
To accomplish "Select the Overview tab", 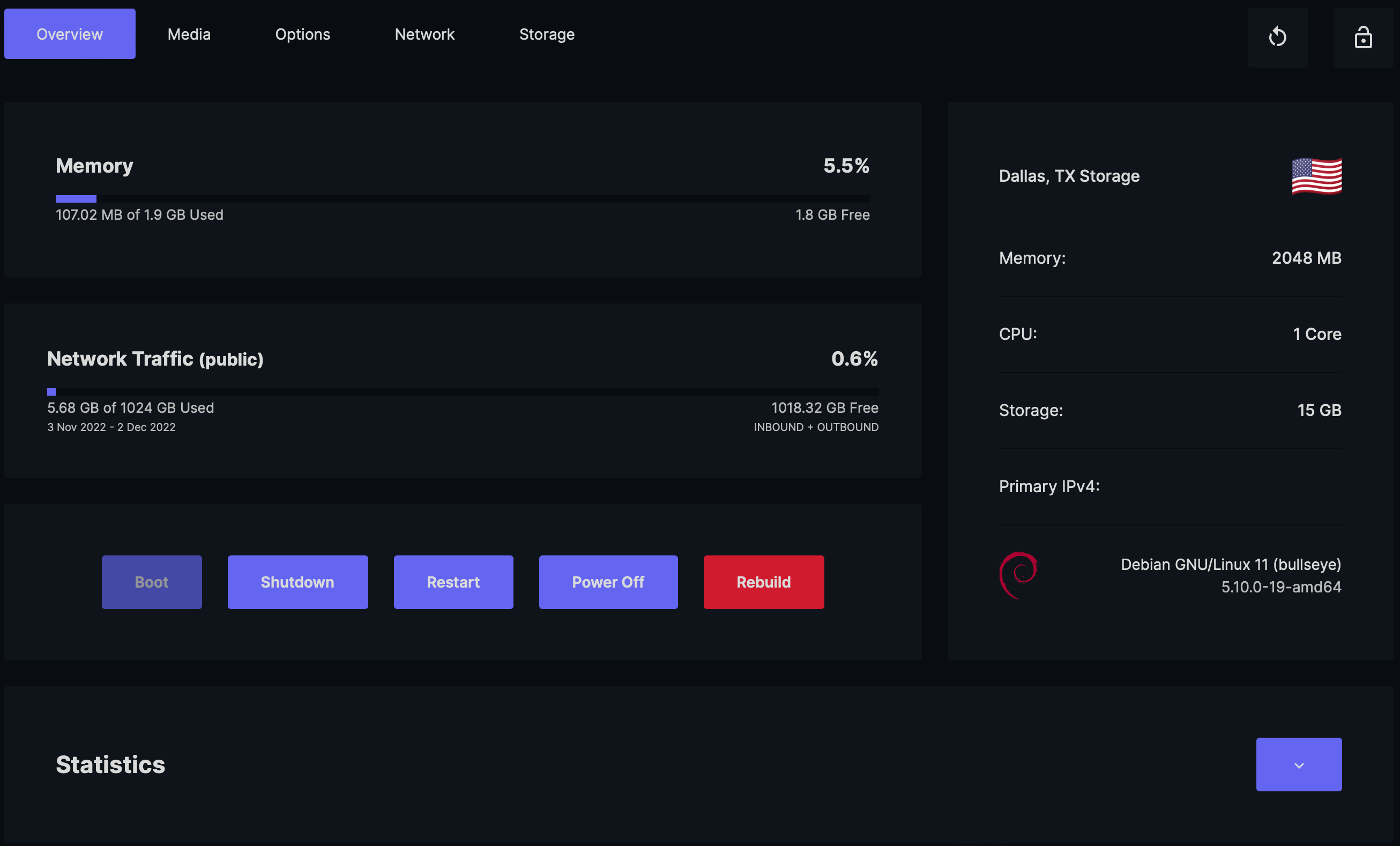I will point(69,34).
